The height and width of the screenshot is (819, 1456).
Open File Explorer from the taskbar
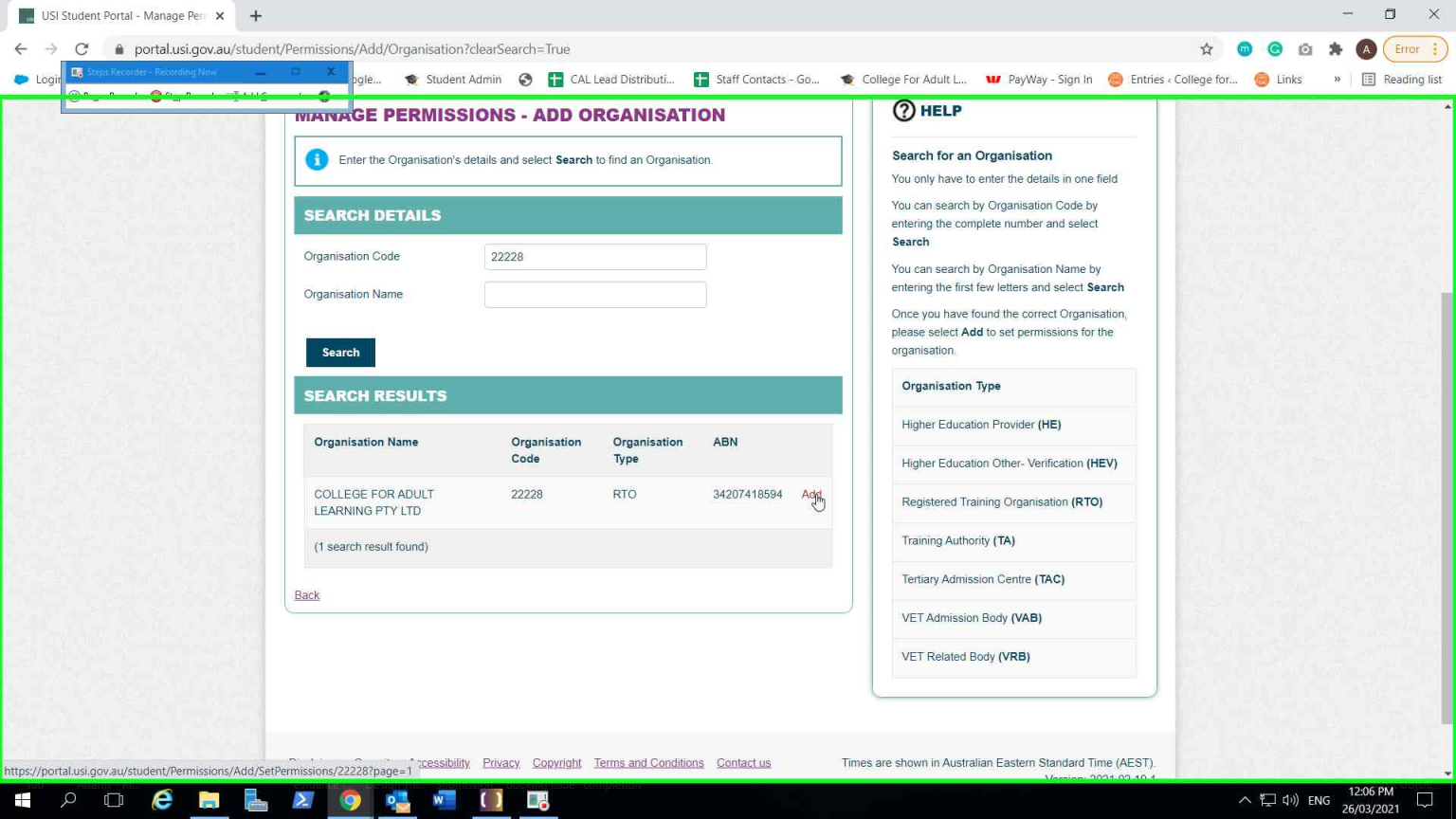[x=209, y=800]
